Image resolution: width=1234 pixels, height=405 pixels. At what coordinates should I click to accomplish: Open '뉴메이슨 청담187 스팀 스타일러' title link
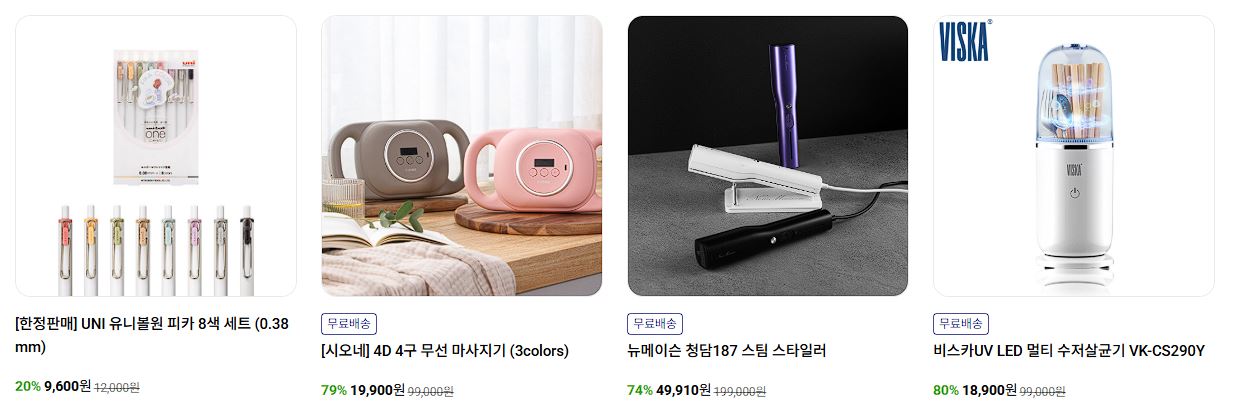[727, 351]
